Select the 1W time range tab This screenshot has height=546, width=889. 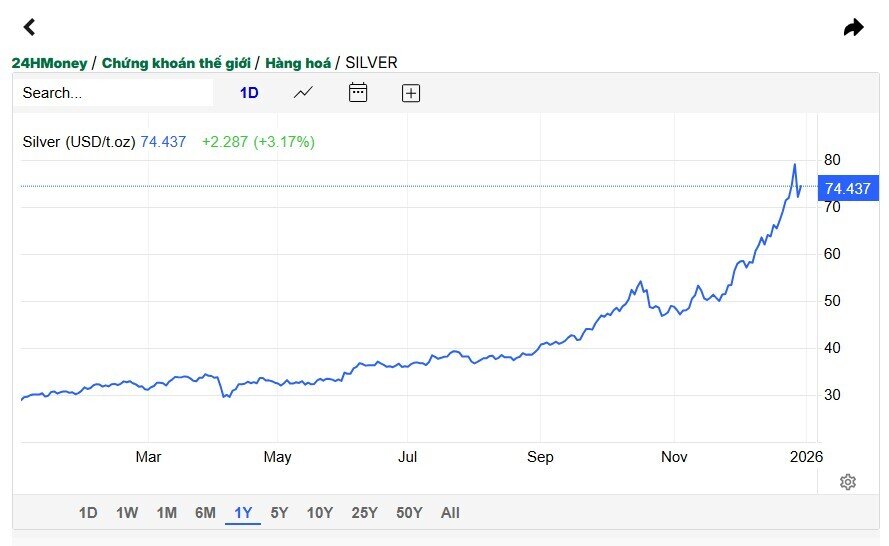(127, 513)
